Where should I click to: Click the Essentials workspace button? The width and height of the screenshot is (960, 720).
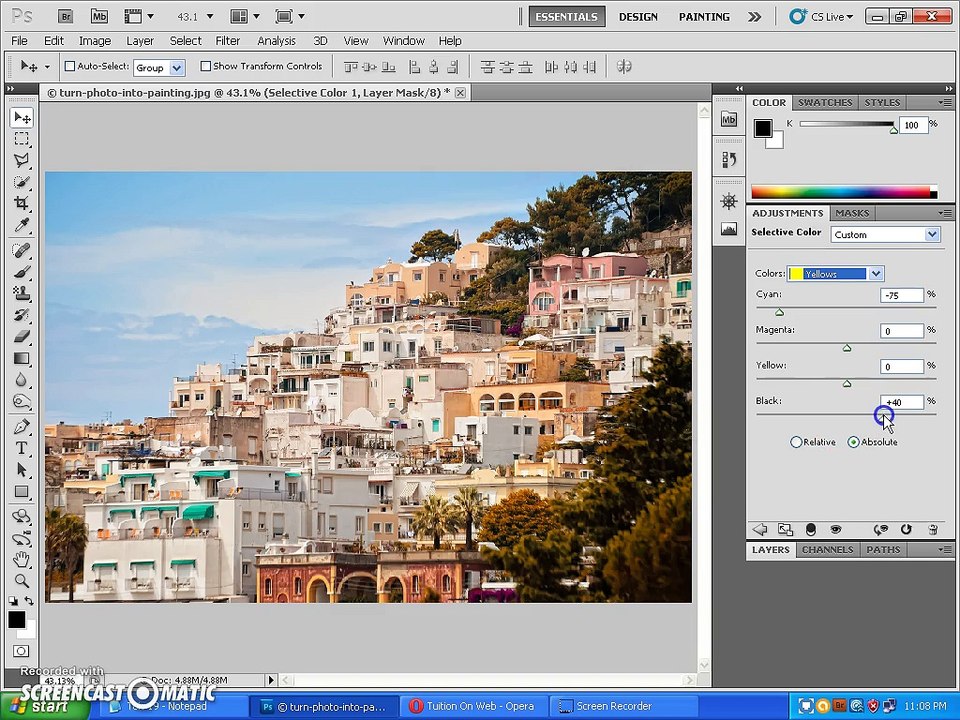[x=566, y=17]
